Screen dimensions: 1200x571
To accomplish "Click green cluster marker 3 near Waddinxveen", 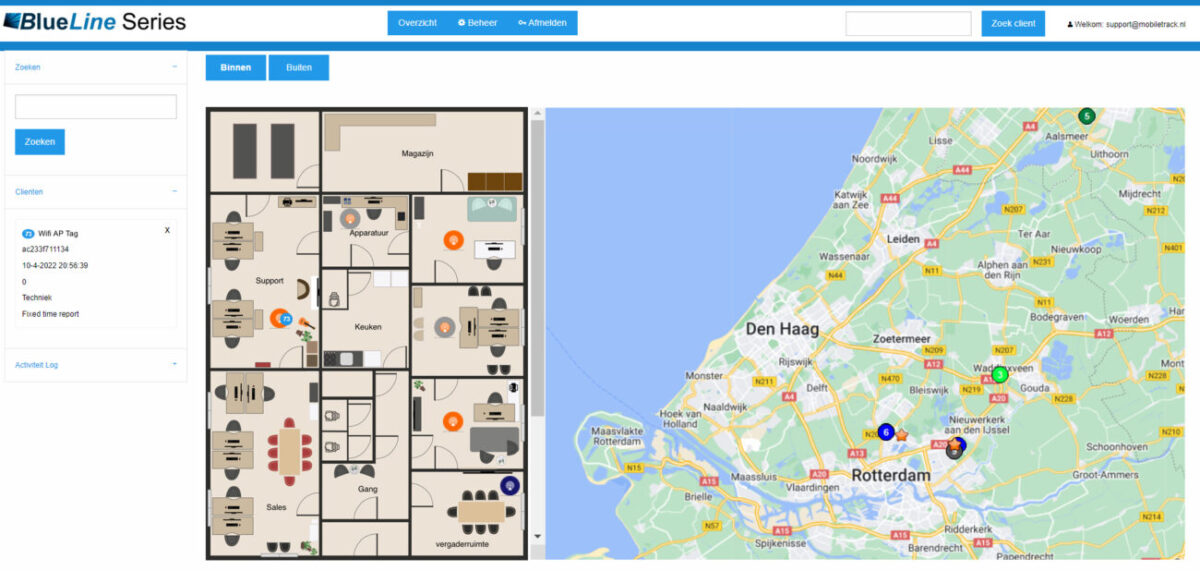I will pyautogui.click(x=999, y=375).
